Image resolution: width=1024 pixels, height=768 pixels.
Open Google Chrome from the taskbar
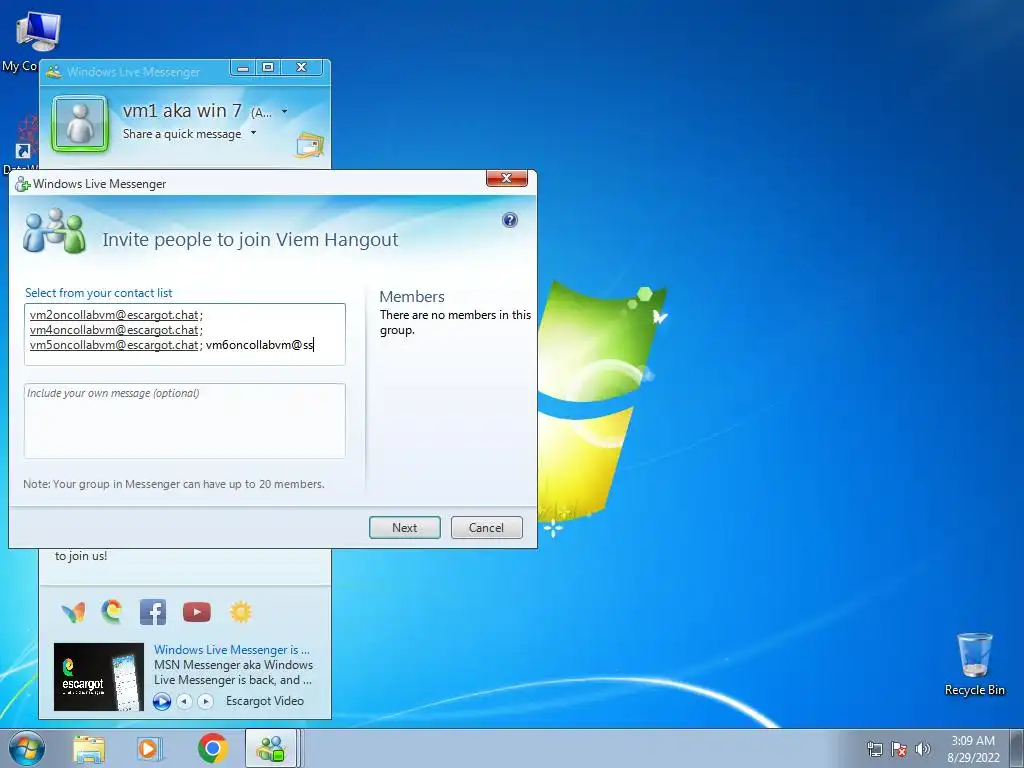click(213, 748)
